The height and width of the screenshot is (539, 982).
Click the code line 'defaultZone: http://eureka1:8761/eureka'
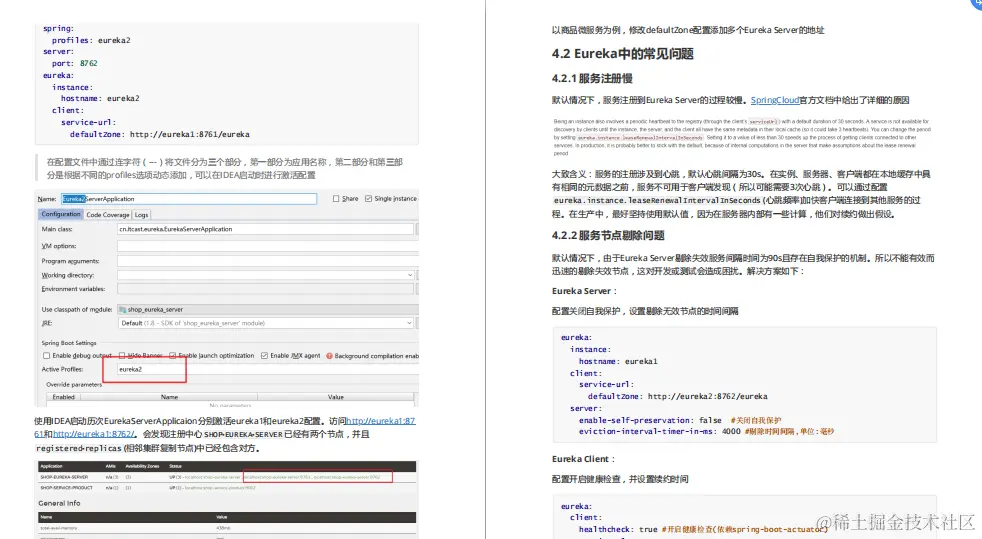coord(160,134)
